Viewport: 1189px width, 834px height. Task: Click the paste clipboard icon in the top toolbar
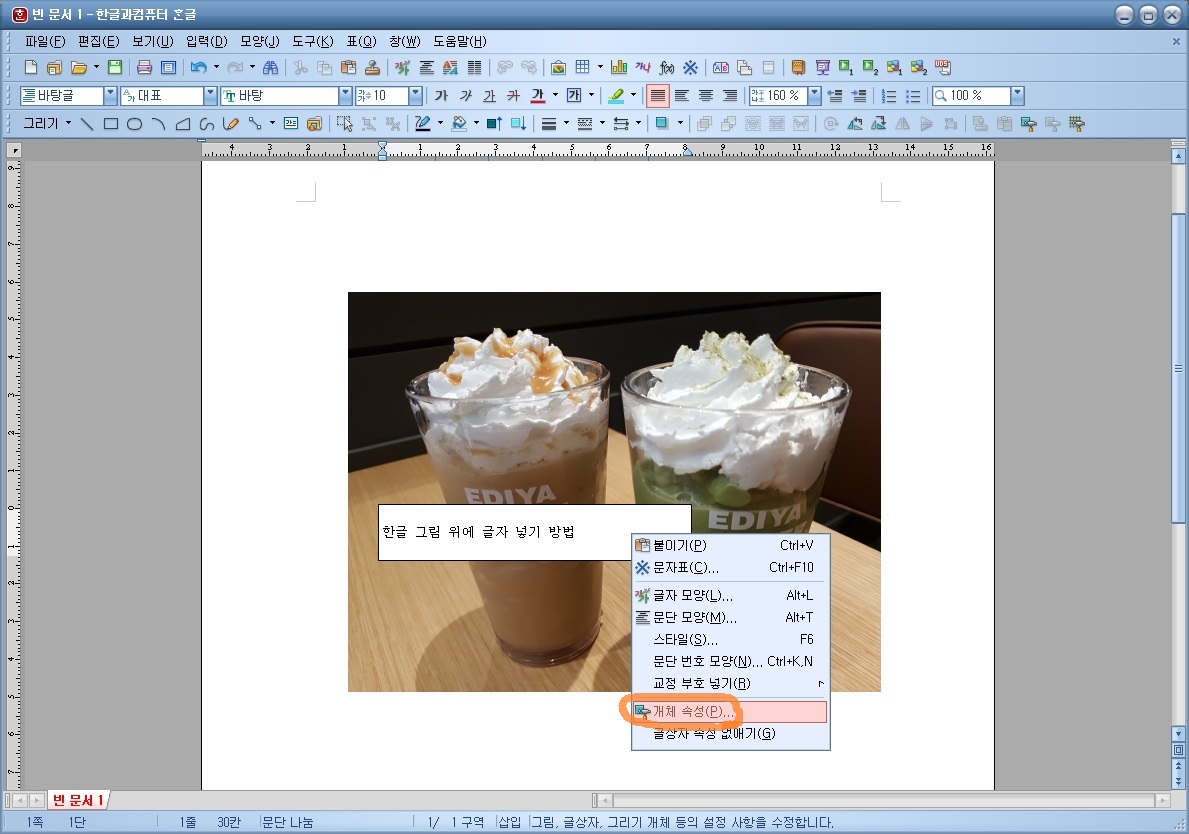tap(348, 67)
